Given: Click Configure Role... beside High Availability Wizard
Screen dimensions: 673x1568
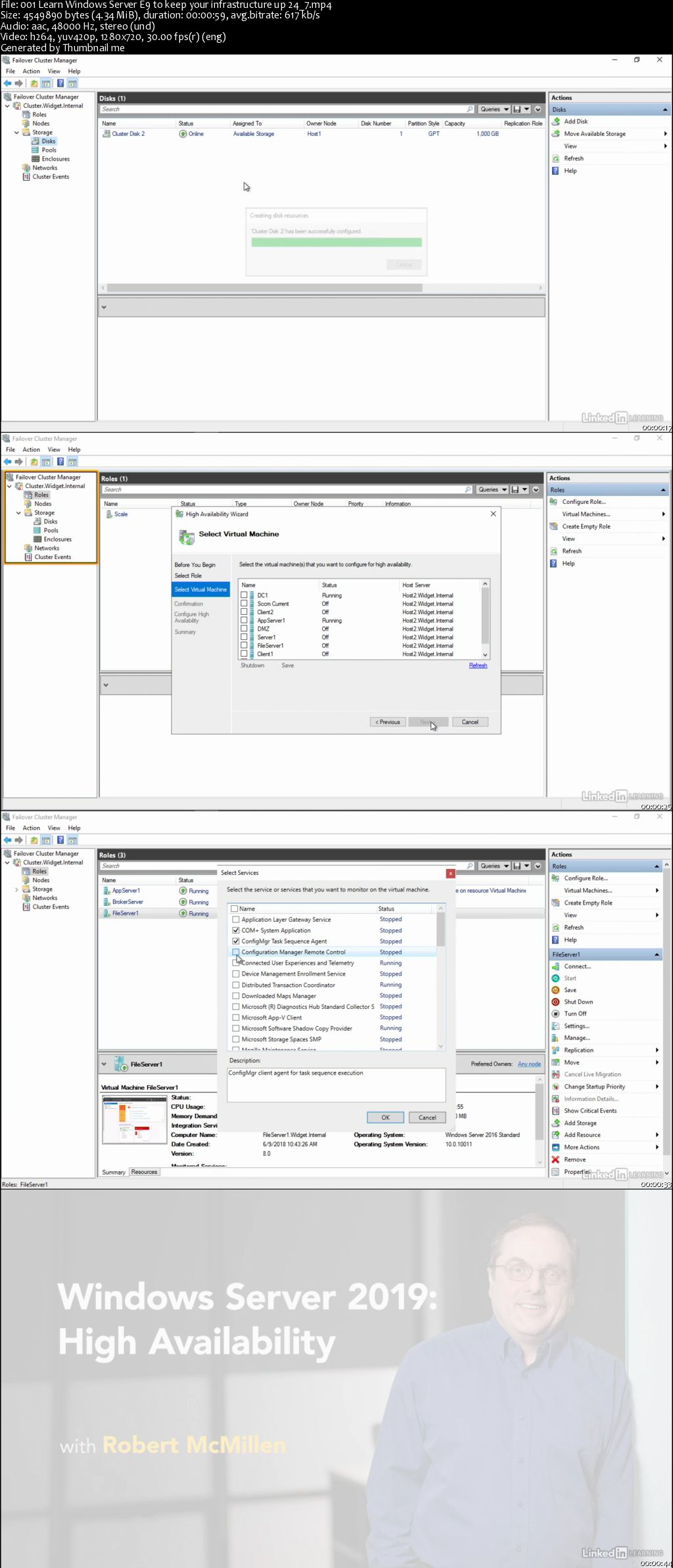Looking at the screenshot, I should (x=584, y=502).
